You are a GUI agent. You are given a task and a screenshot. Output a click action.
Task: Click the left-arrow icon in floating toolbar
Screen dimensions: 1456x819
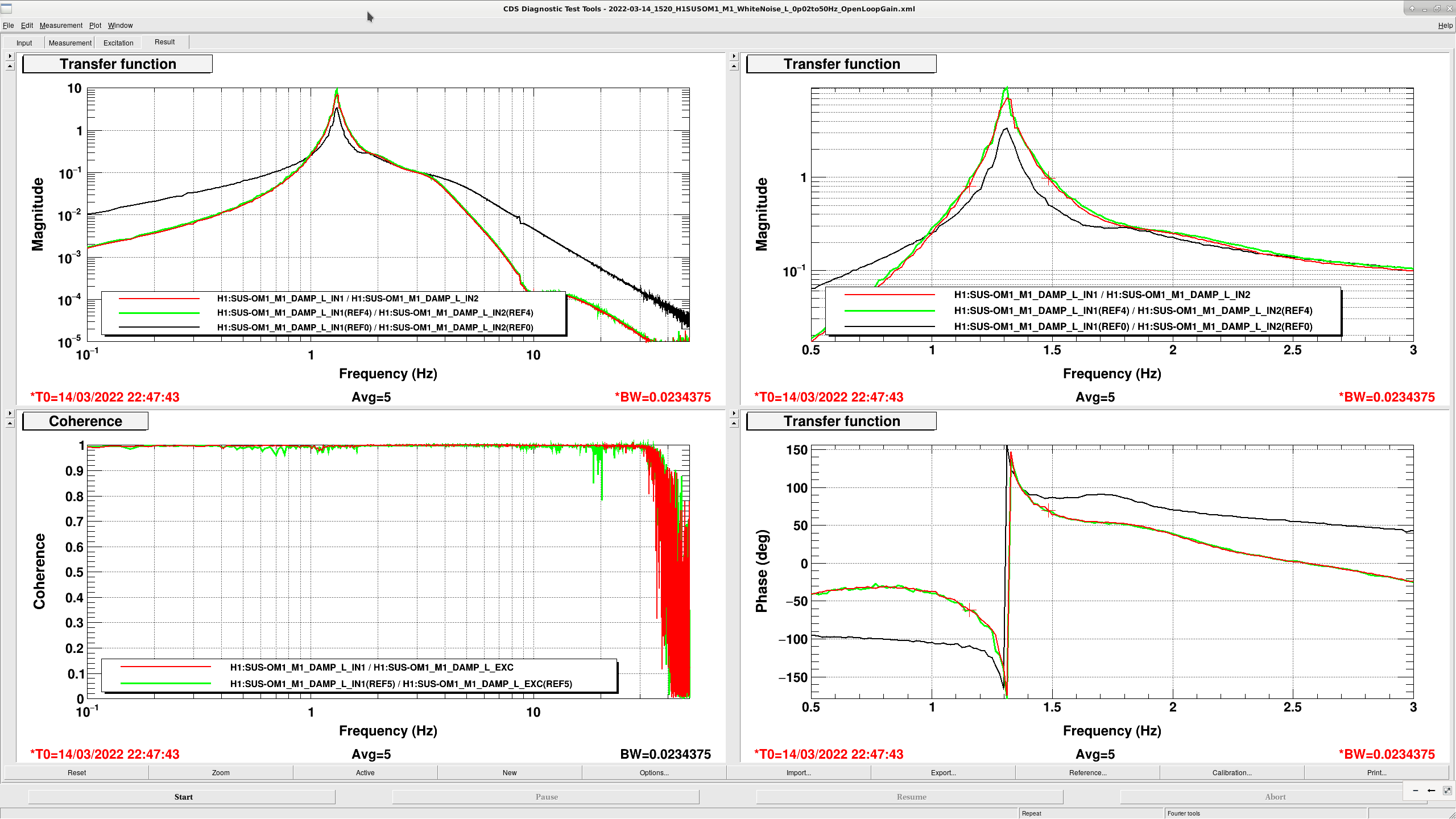click(1432, 791)
